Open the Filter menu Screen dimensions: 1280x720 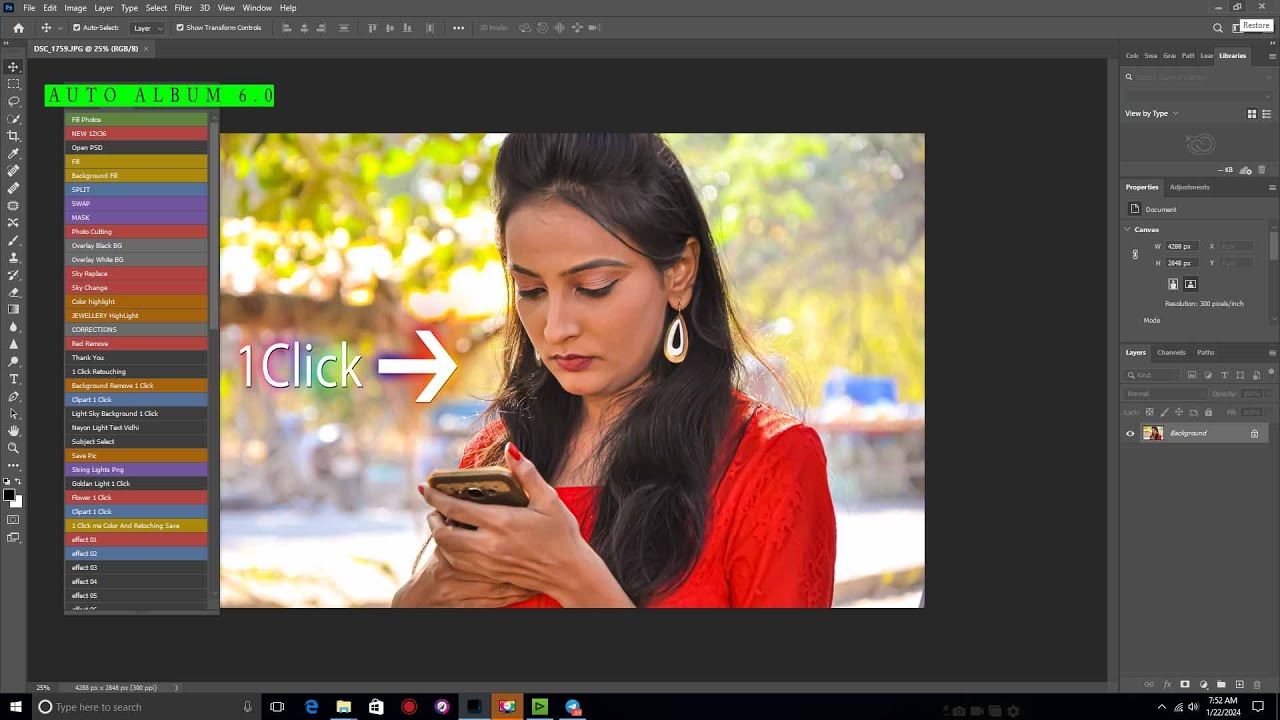pyautogui.click(x=183, y=8)
